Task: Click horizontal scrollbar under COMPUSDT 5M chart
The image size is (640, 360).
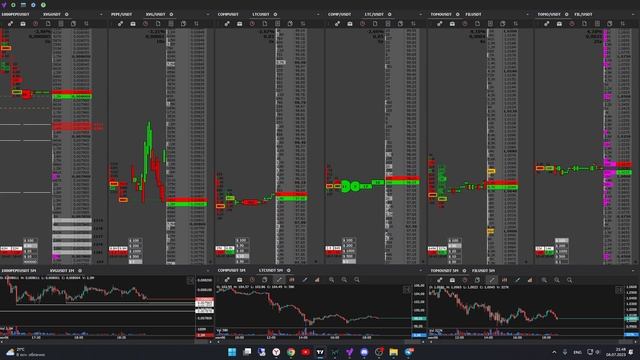Action: (x=320, y=342)
